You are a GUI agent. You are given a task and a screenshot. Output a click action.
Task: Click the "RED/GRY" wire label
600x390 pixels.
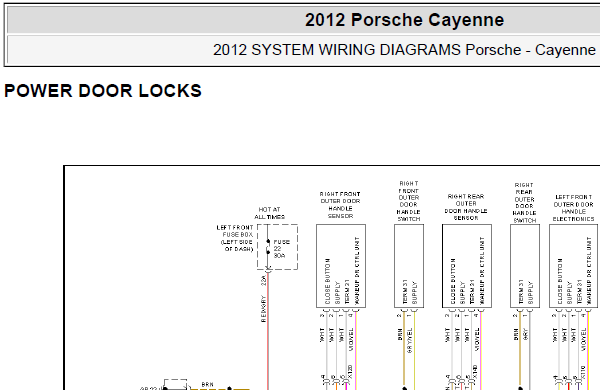[x=263, y=308]
